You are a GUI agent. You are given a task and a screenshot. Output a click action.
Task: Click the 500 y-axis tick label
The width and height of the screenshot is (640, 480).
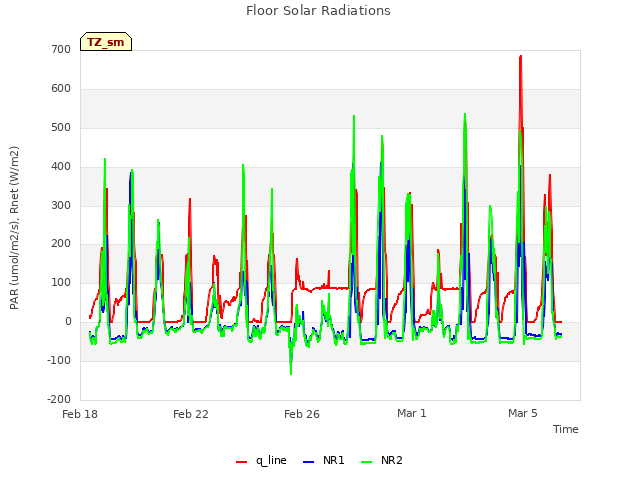tap(61, 127)
